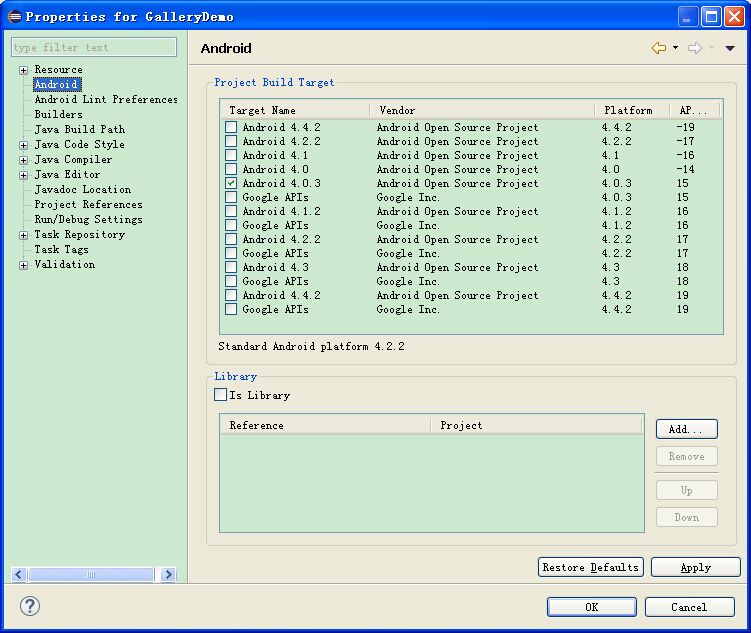This screenshot has width=751, height=633.
Task: Check Google APIs platform 4.3 target
Action: [x=231, y=281]
